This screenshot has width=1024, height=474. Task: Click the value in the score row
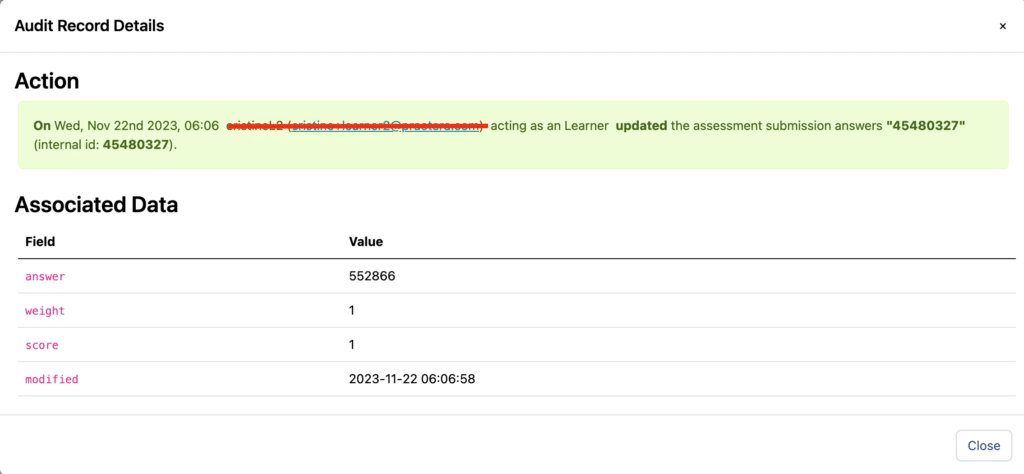coord(352,345)
